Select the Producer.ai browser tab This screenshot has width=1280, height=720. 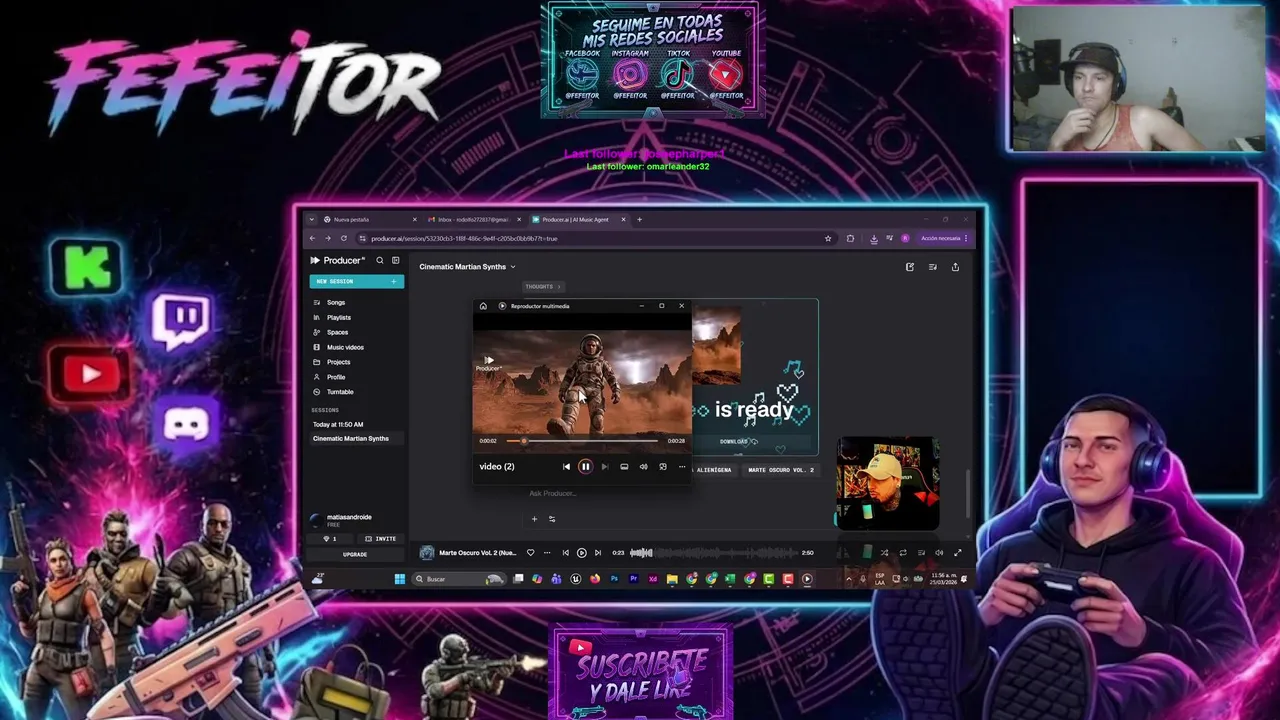[x=578, y=219]
